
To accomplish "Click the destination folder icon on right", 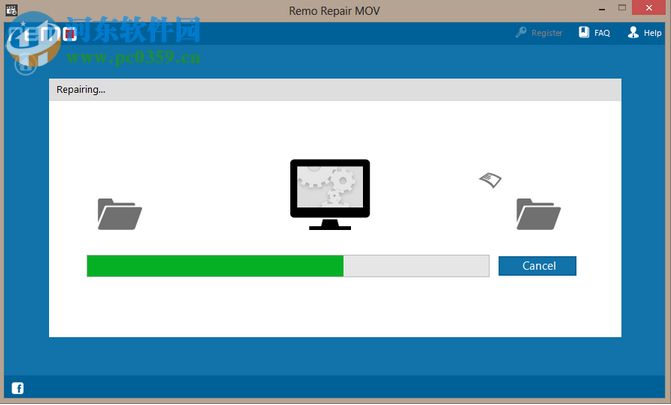I will 538,214.
